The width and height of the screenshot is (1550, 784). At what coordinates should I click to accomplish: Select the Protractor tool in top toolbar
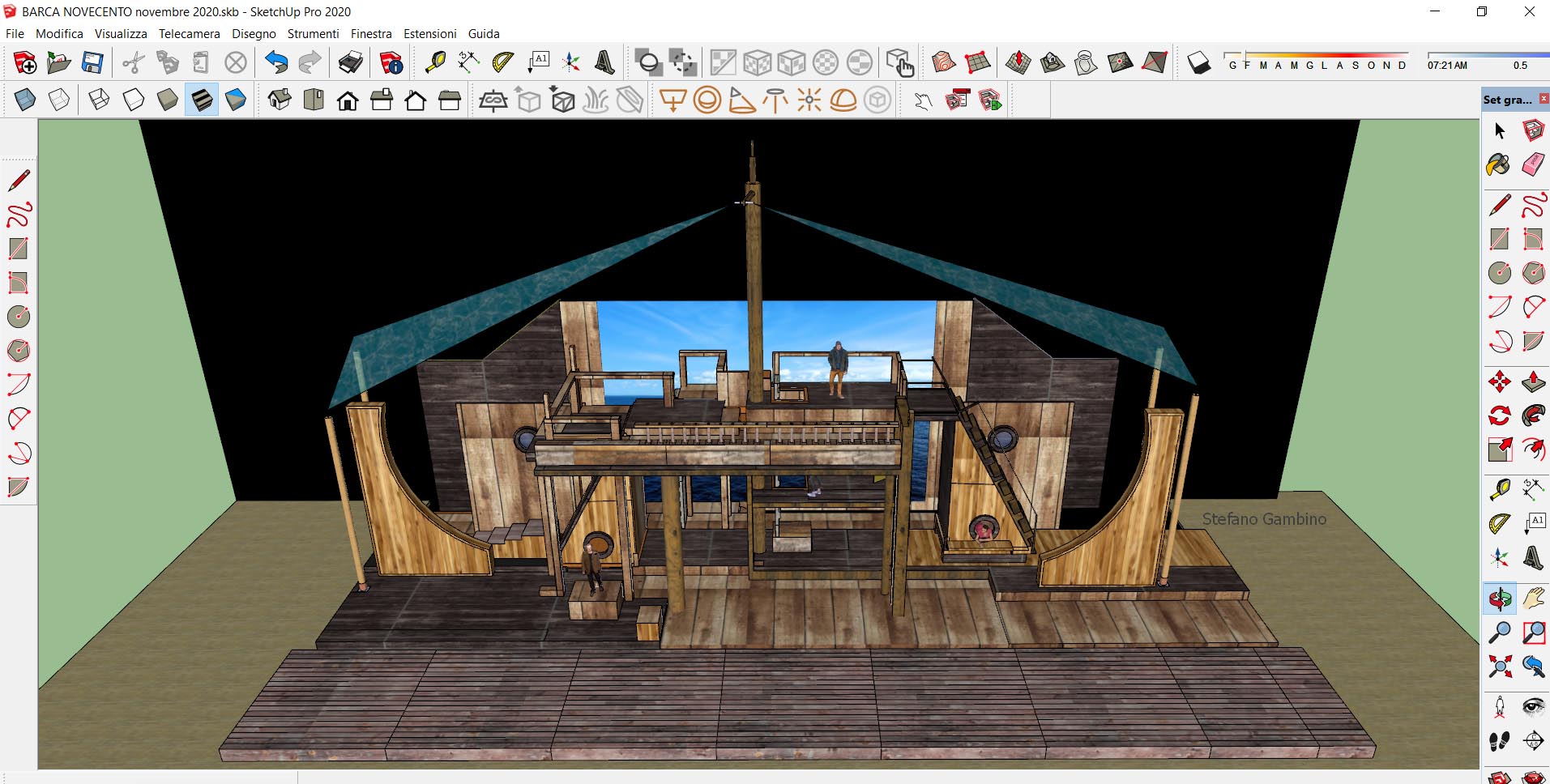tap(503, 62)
